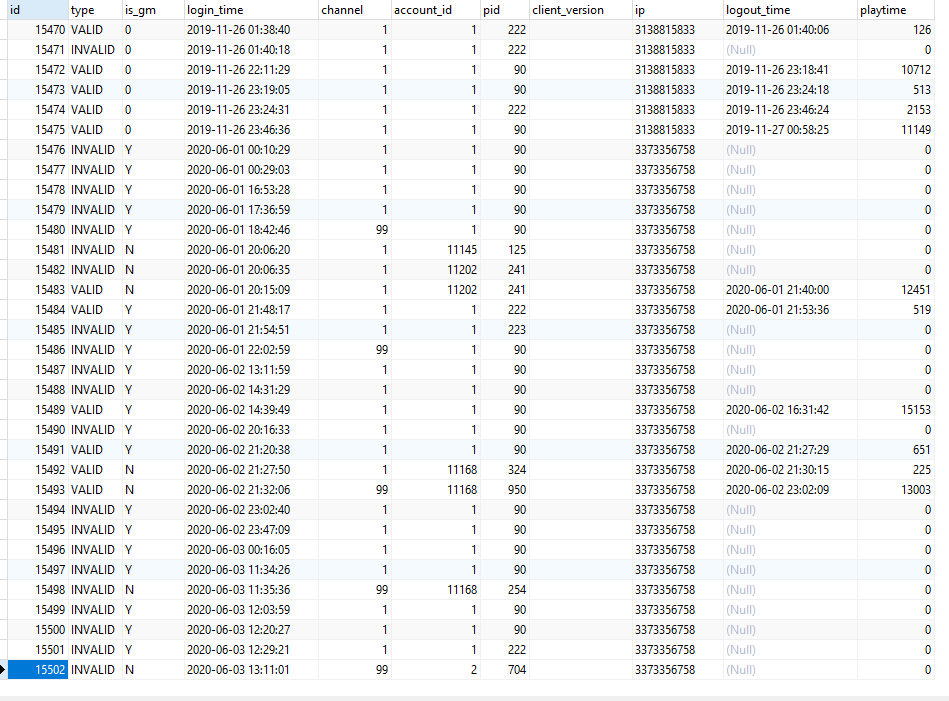Click the account_id column header
Screen dimensions: 949x701
pyautogui.click(x=436, y=10)
